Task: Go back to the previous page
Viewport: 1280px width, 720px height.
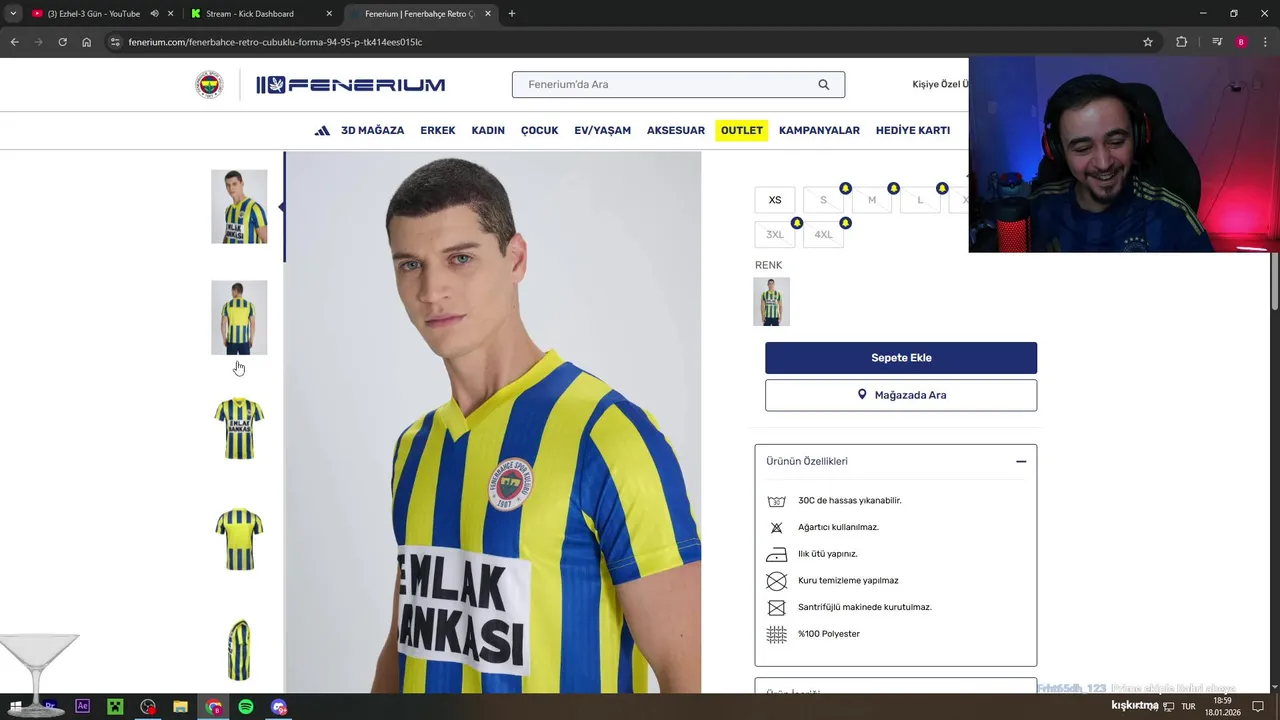Action: (x=14, y=42)
